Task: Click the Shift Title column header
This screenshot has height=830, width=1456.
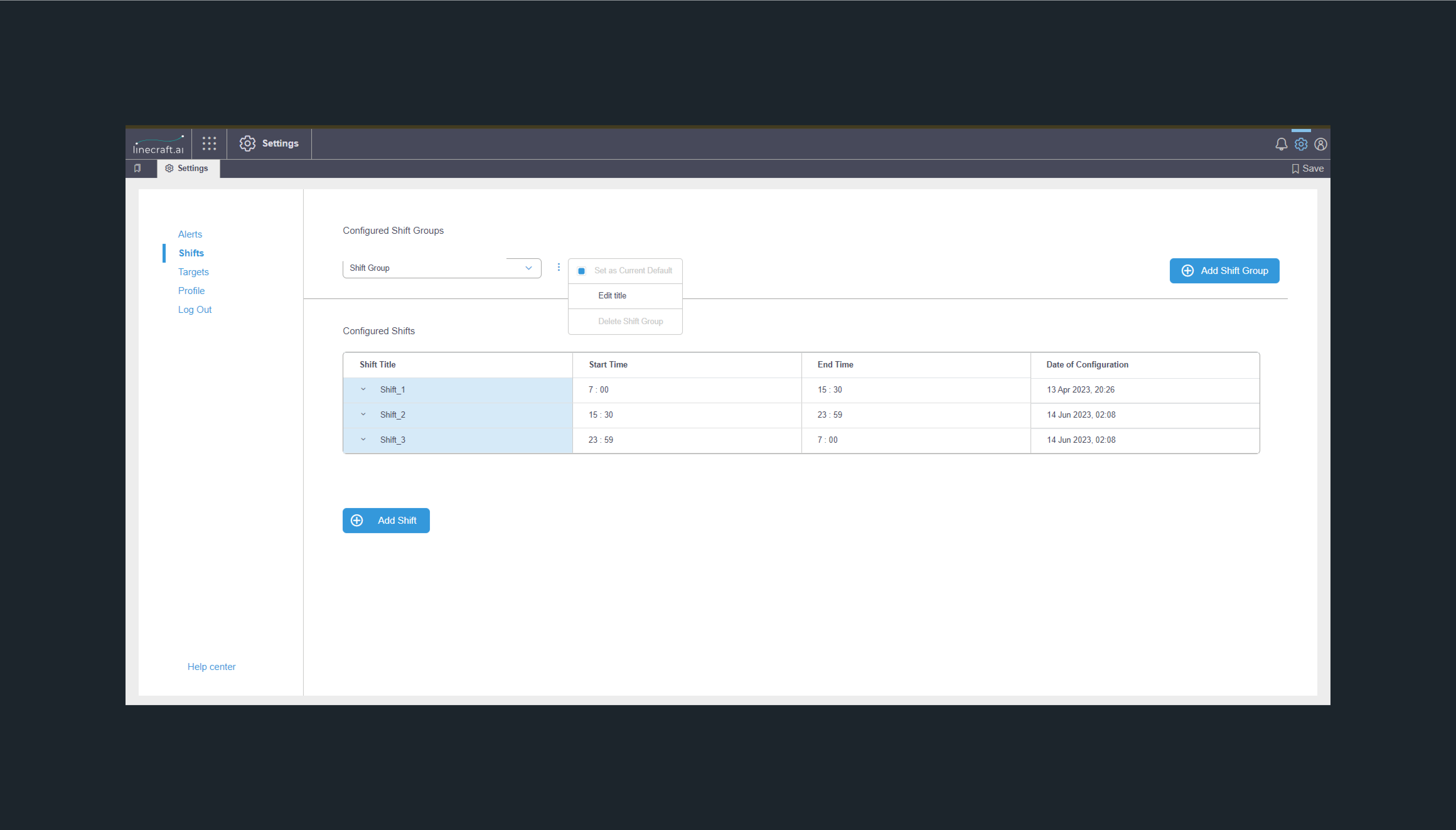Action: 458,365
